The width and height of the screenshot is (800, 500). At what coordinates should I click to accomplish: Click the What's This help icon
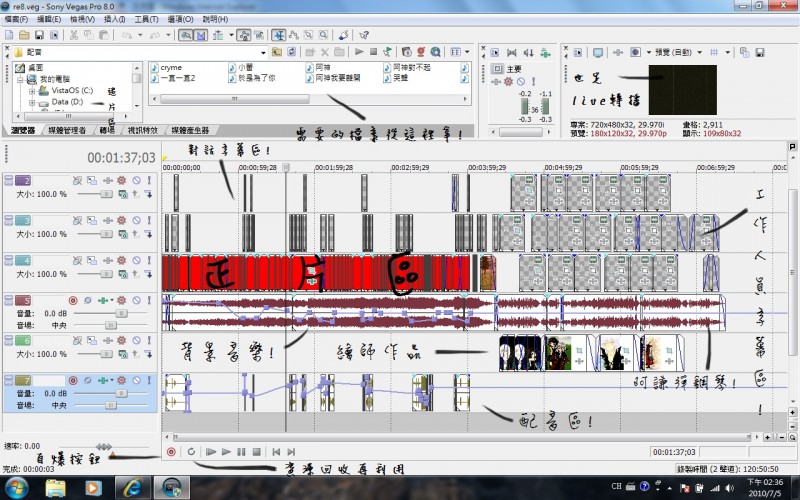pos(364,35)
